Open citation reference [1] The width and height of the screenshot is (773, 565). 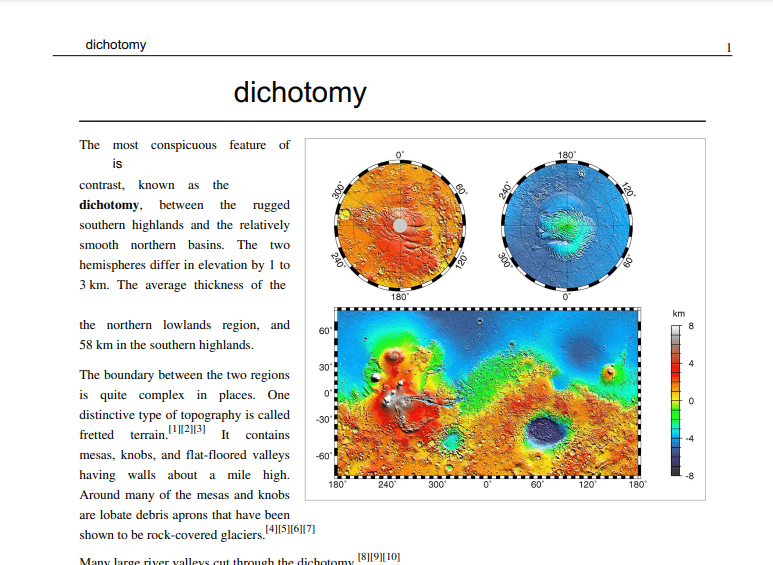pos(174,429)
